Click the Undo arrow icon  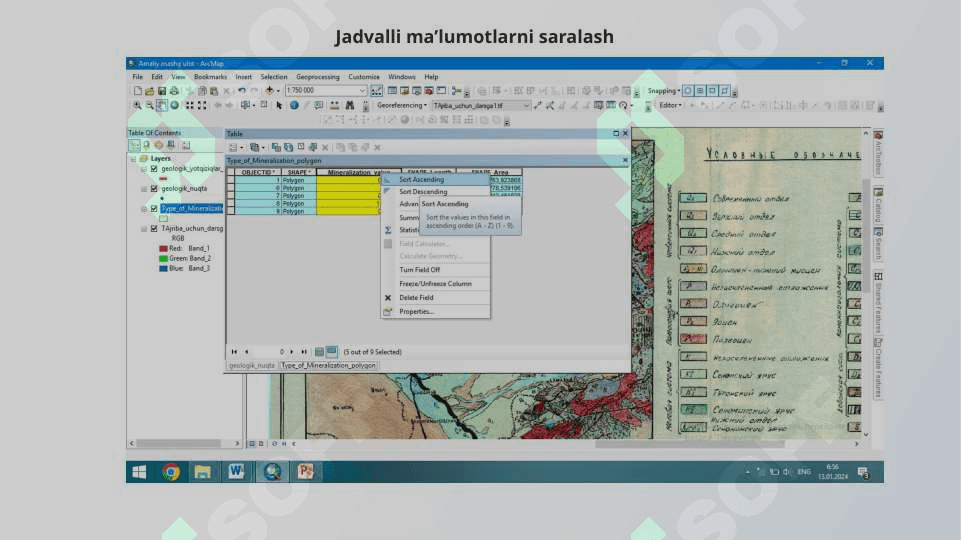coord(242,91)
